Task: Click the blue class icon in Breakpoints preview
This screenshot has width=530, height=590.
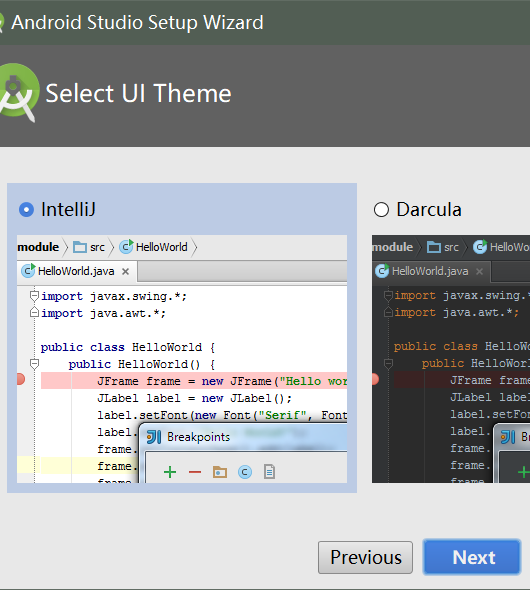Action: coord(245,472)
